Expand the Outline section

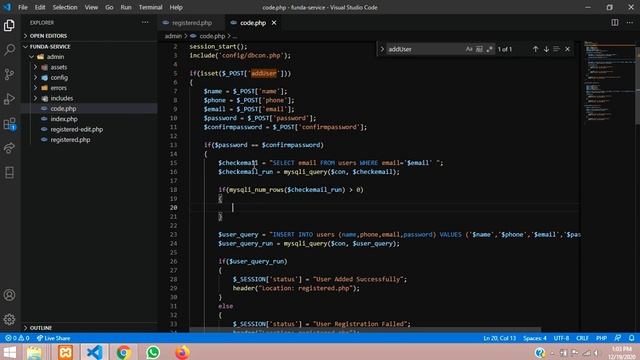point(89,328)
